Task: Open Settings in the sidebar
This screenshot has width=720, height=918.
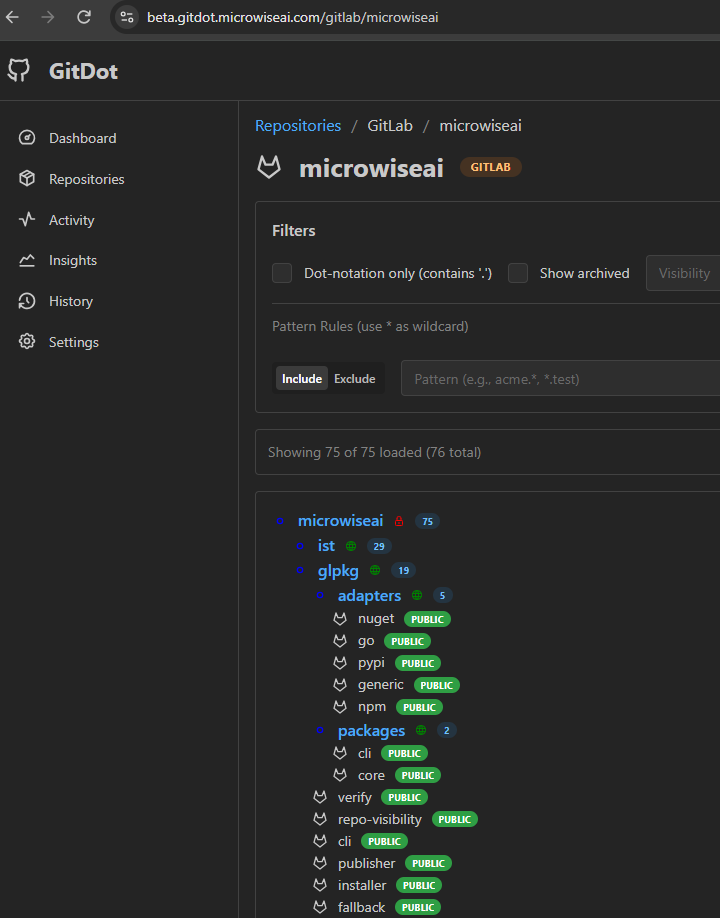Action: [x=74, y=342]
